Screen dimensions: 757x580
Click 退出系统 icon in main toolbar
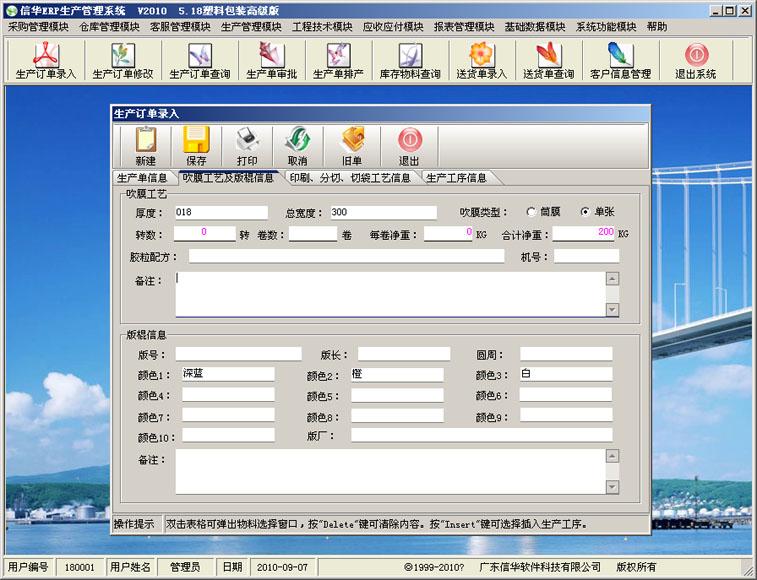(x=696, y=60)
